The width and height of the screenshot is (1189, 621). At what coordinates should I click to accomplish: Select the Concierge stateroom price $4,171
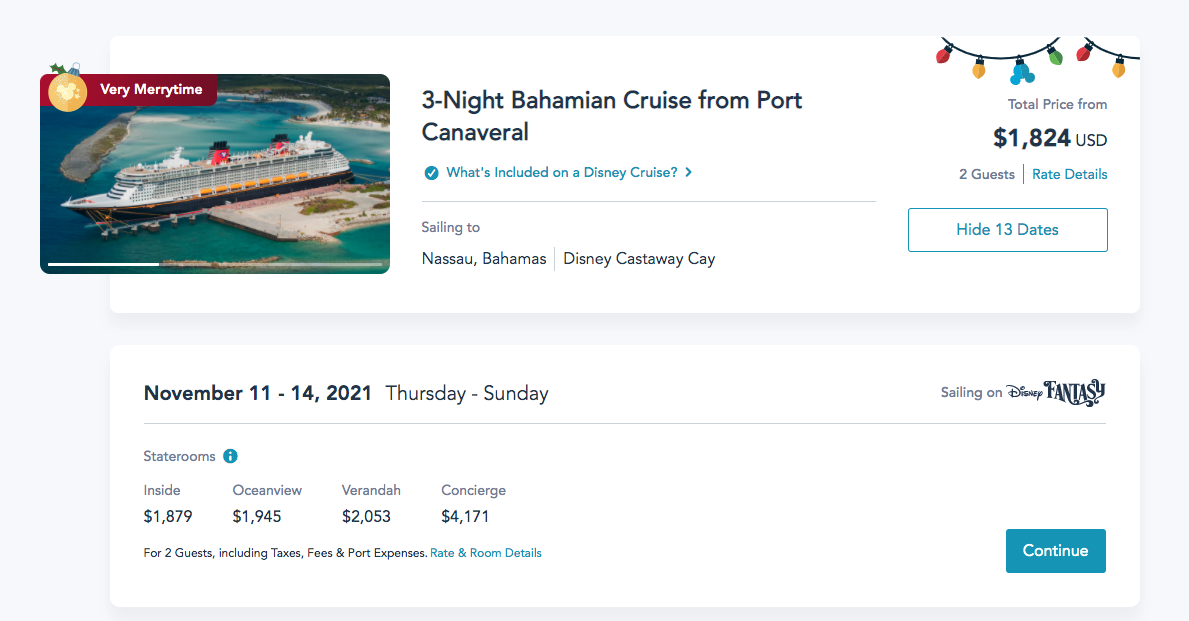coord(465,516)
